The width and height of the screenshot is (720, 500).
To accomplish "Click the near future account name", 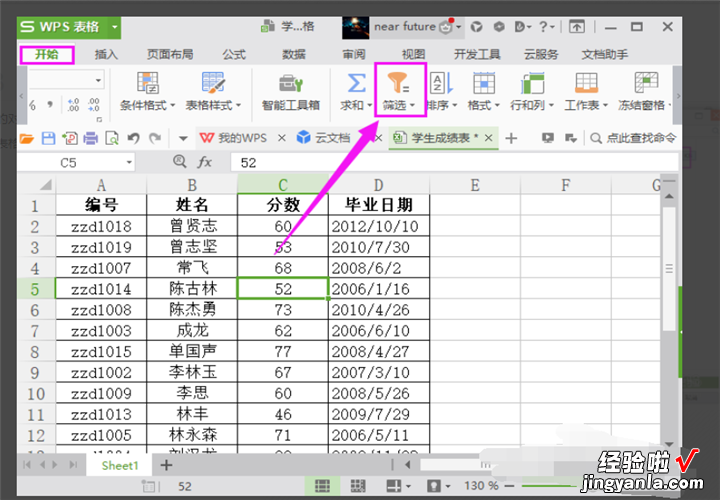I will pyautogui.click(x=405, y=27).
